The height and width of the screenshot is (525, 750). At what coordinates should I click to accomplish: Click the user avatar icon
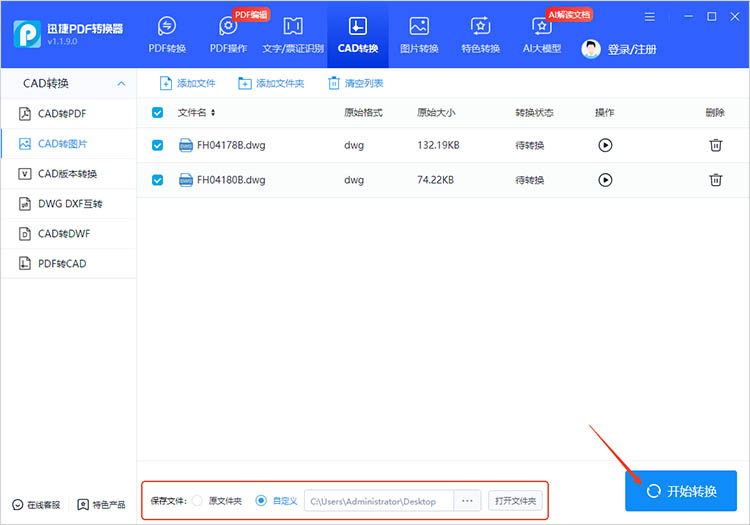click(x=591, y=49)
